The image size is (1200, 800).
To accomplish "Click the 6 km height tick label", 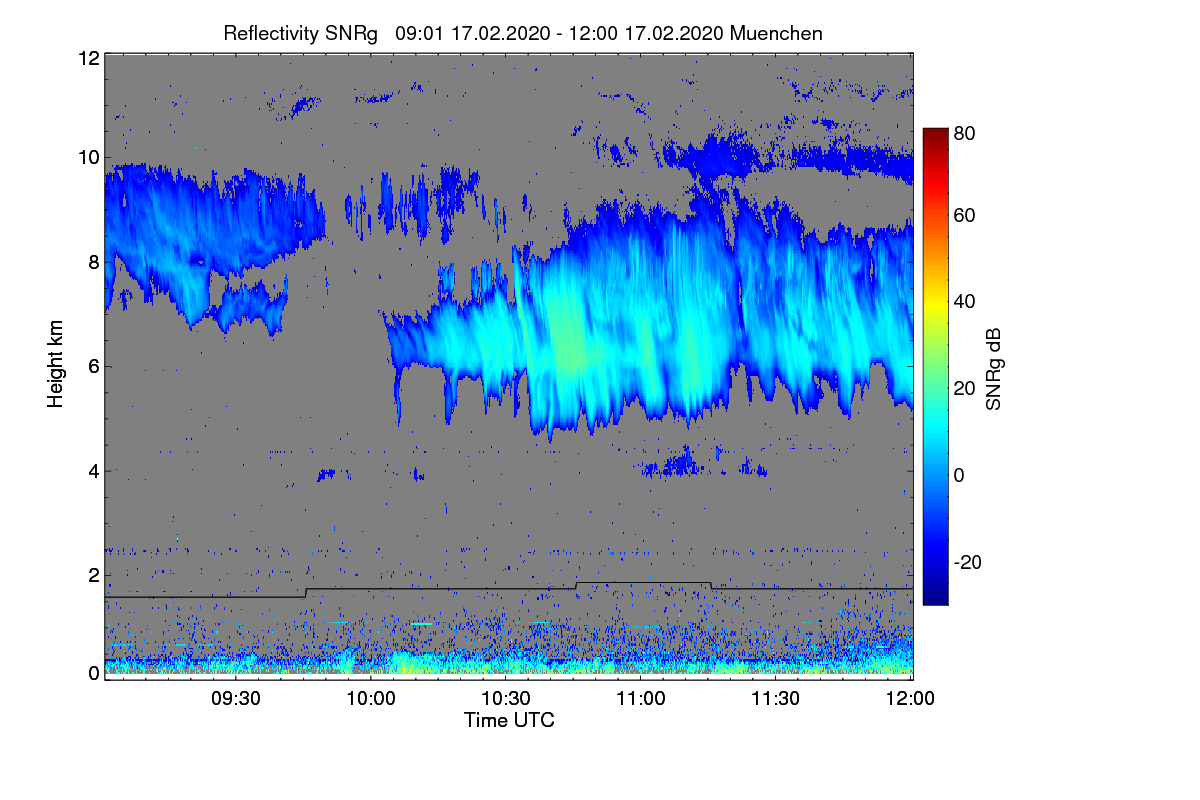I will [x=93, y=366].
